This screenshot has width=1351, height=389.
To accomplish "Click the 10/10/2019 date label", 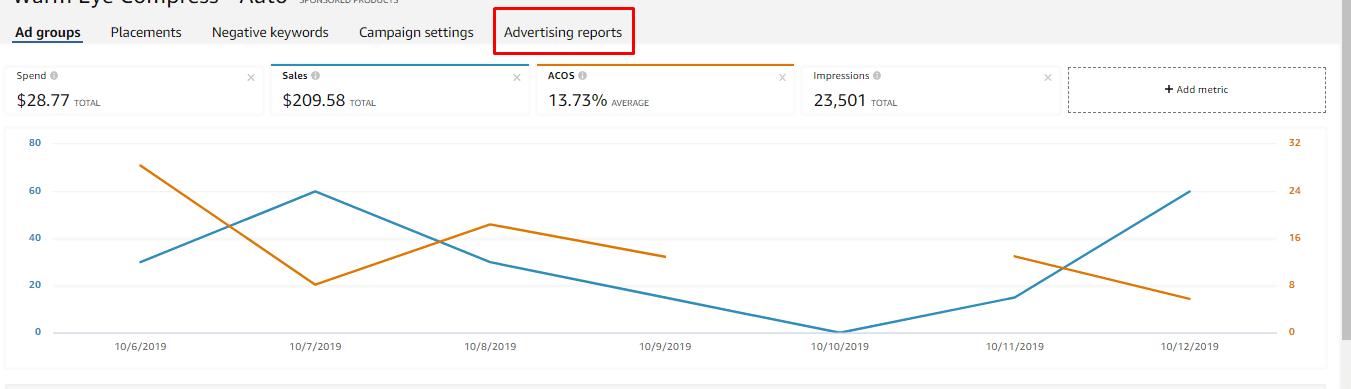I will tap(840, 347).
